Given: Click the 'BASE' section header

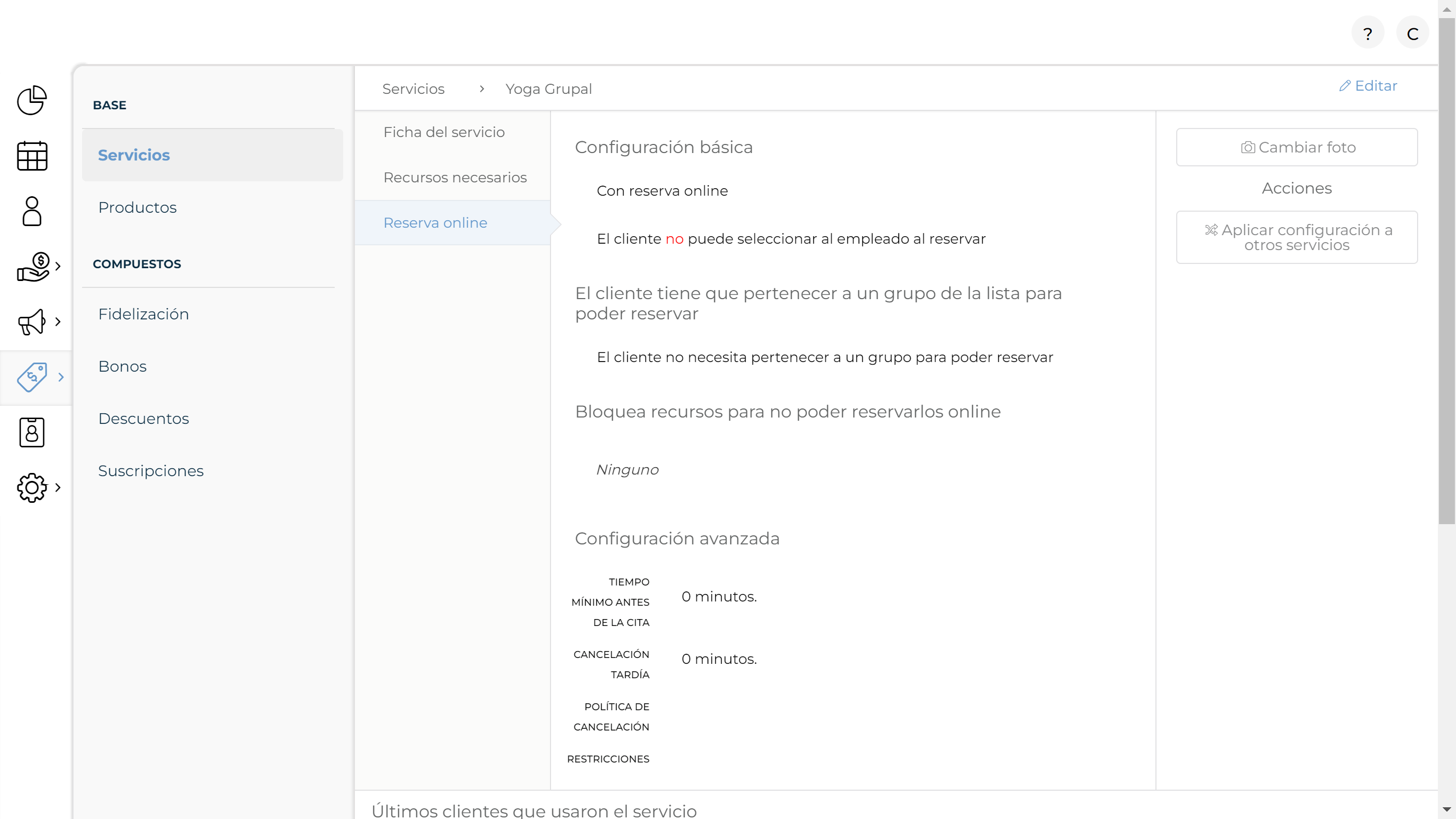Looking at the screenshot, I should pos(110,105).
